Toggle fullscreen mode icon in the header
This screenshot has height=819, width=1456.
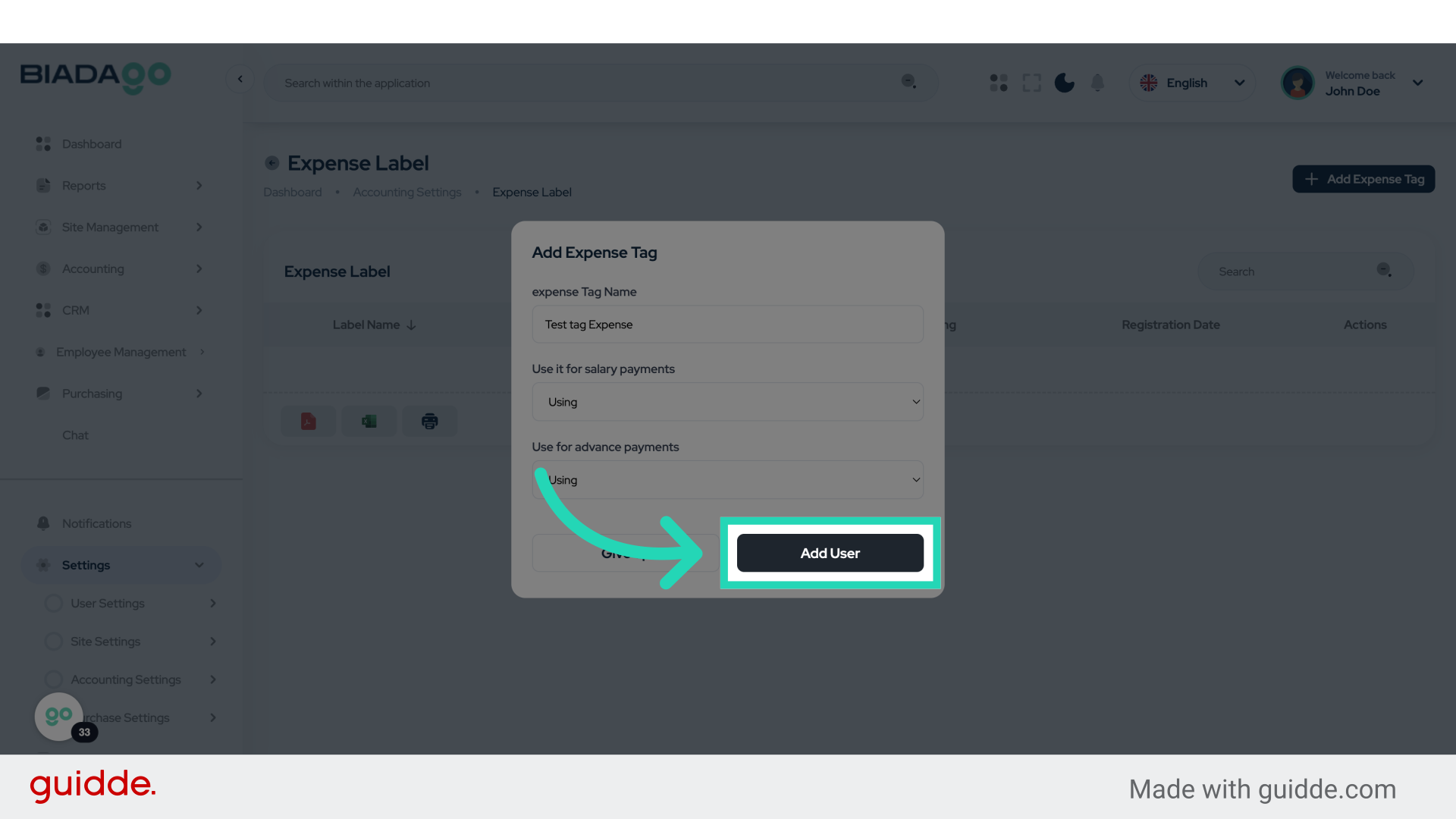1031,83
